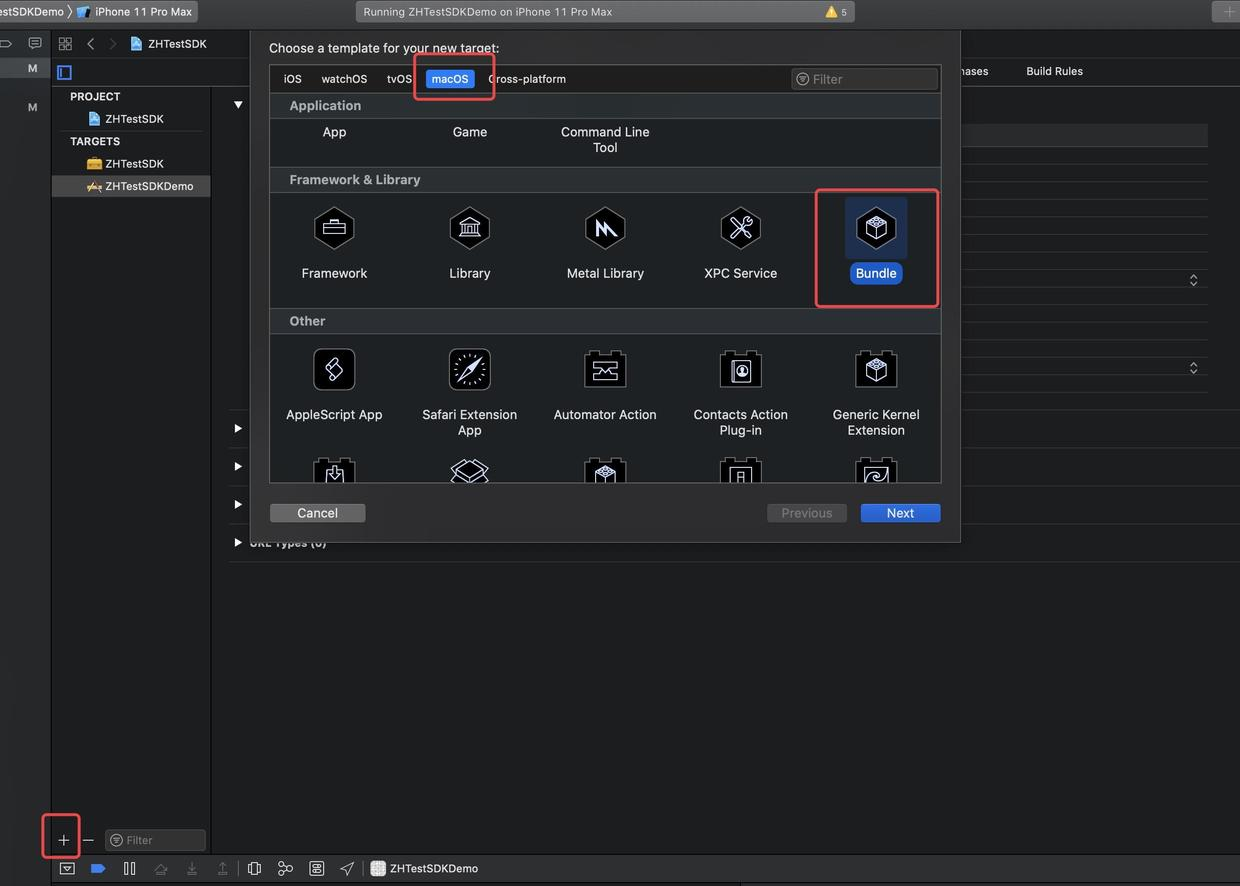Open the related items grid icon

pos(65,44)
